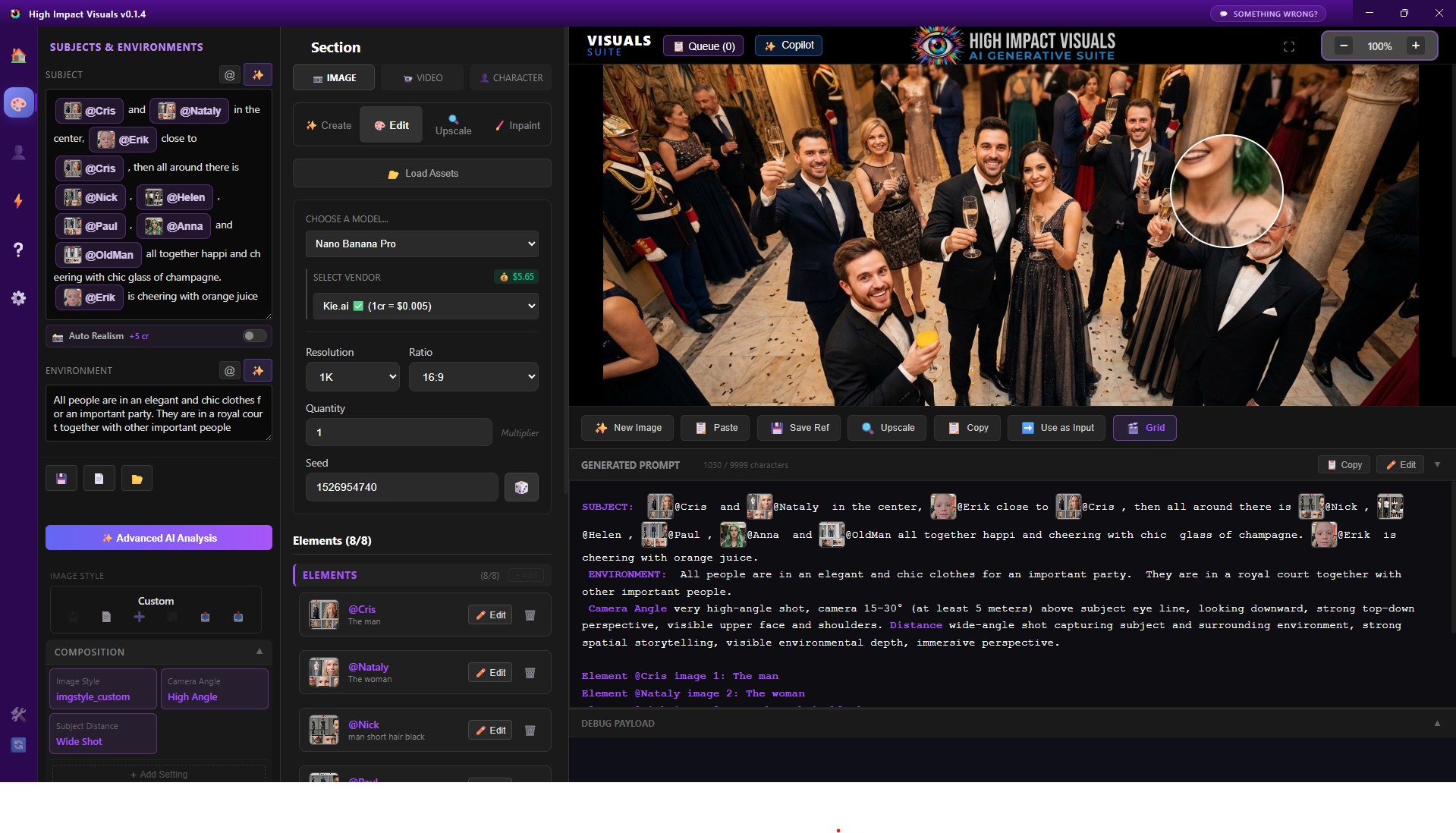Image resolution: width=1456 pixels, height=833 pixels.
Task: Open the Ratio dropdown
Action: click(473, 377)
